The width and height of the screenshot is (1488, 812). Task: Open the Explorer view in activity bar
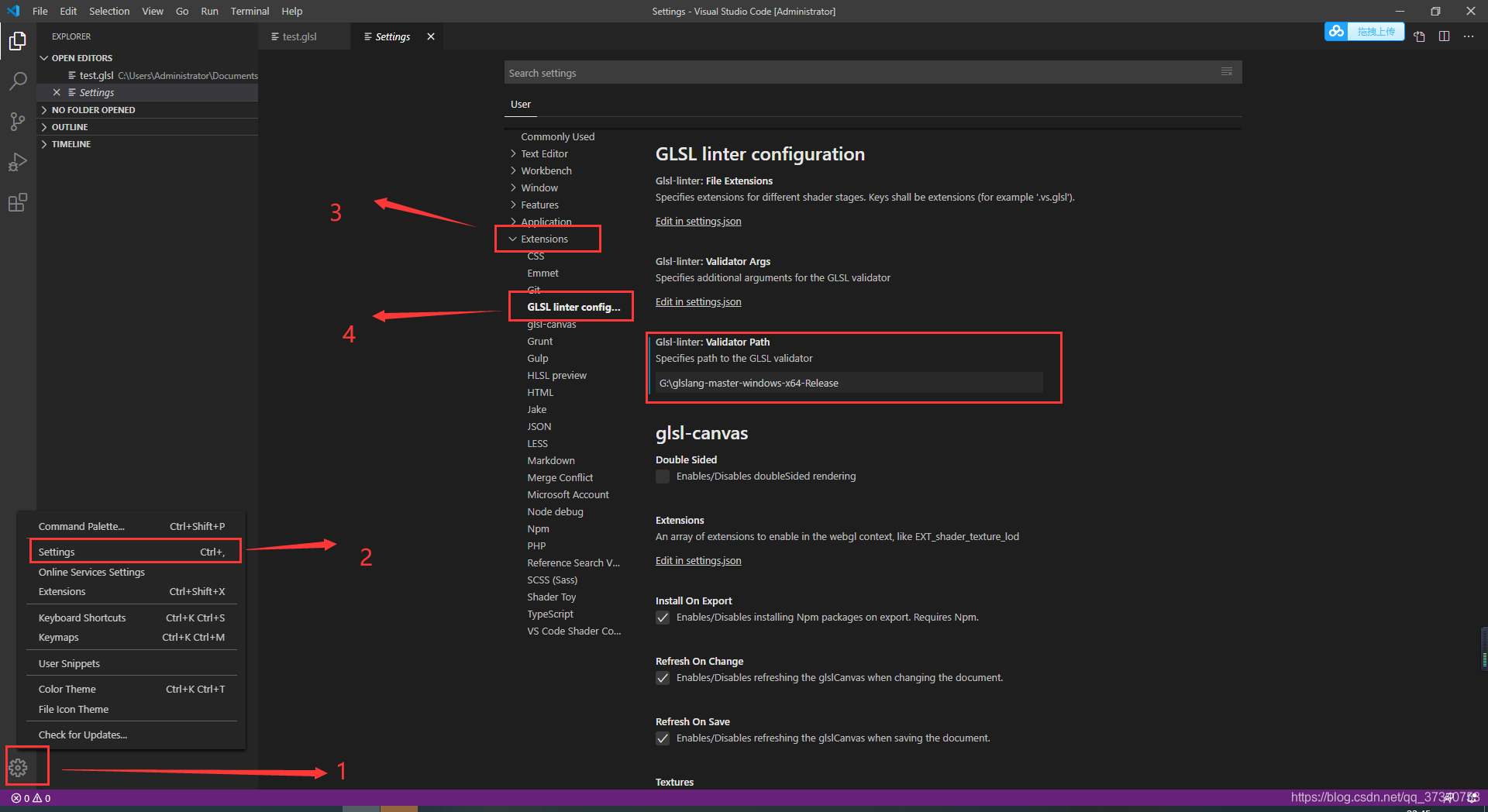coord(18,40)
